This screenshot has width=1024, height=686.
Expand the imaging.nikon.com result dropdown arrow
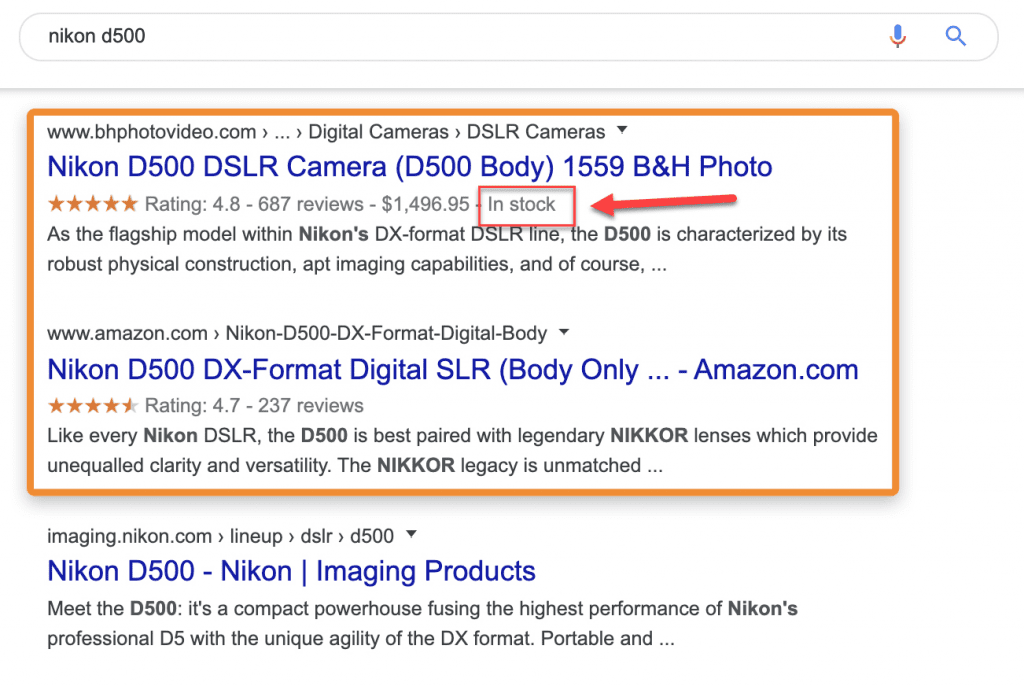pos(411,534)
